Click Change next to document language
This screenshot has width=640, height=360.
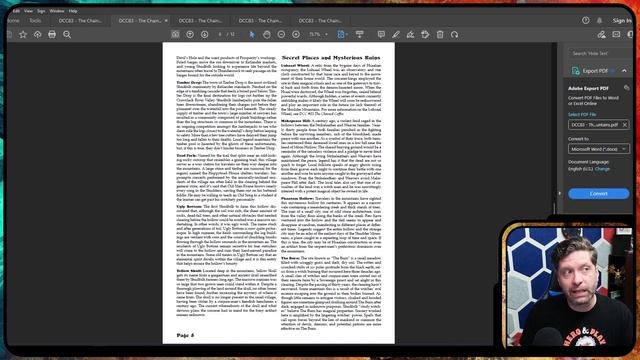click(602, 169)
